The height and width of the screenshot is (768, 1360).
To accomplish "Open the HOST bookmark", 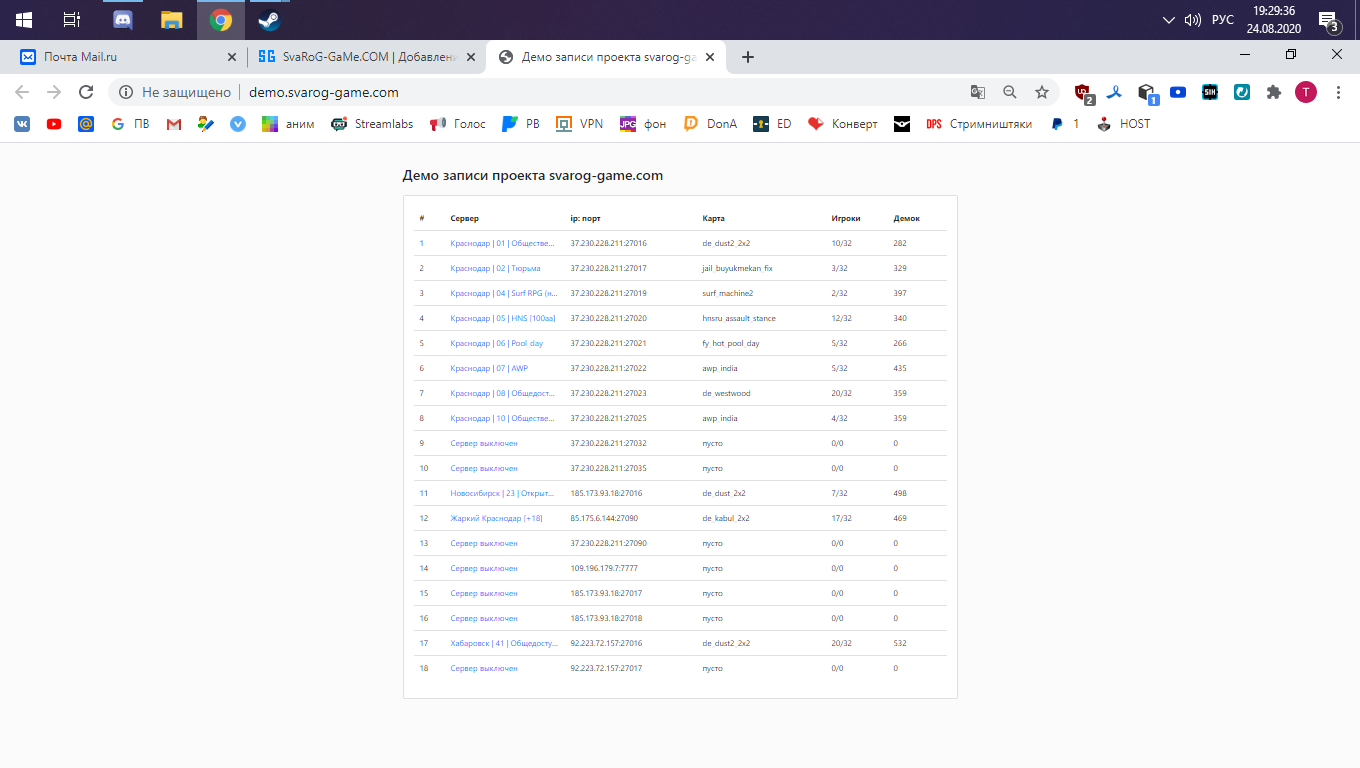I will point(1123,124).
